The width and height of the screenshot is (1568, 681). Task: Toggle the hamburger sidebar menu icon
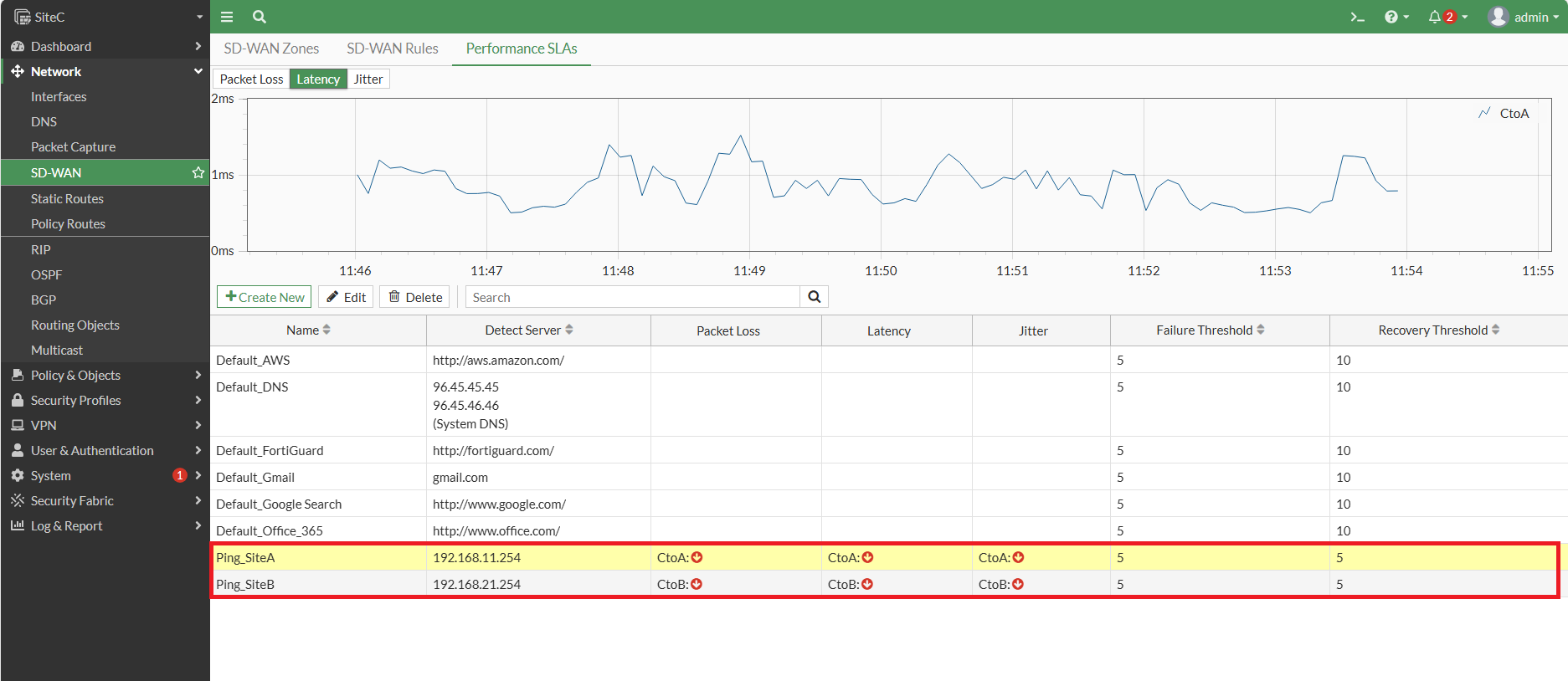pos(226,17)
